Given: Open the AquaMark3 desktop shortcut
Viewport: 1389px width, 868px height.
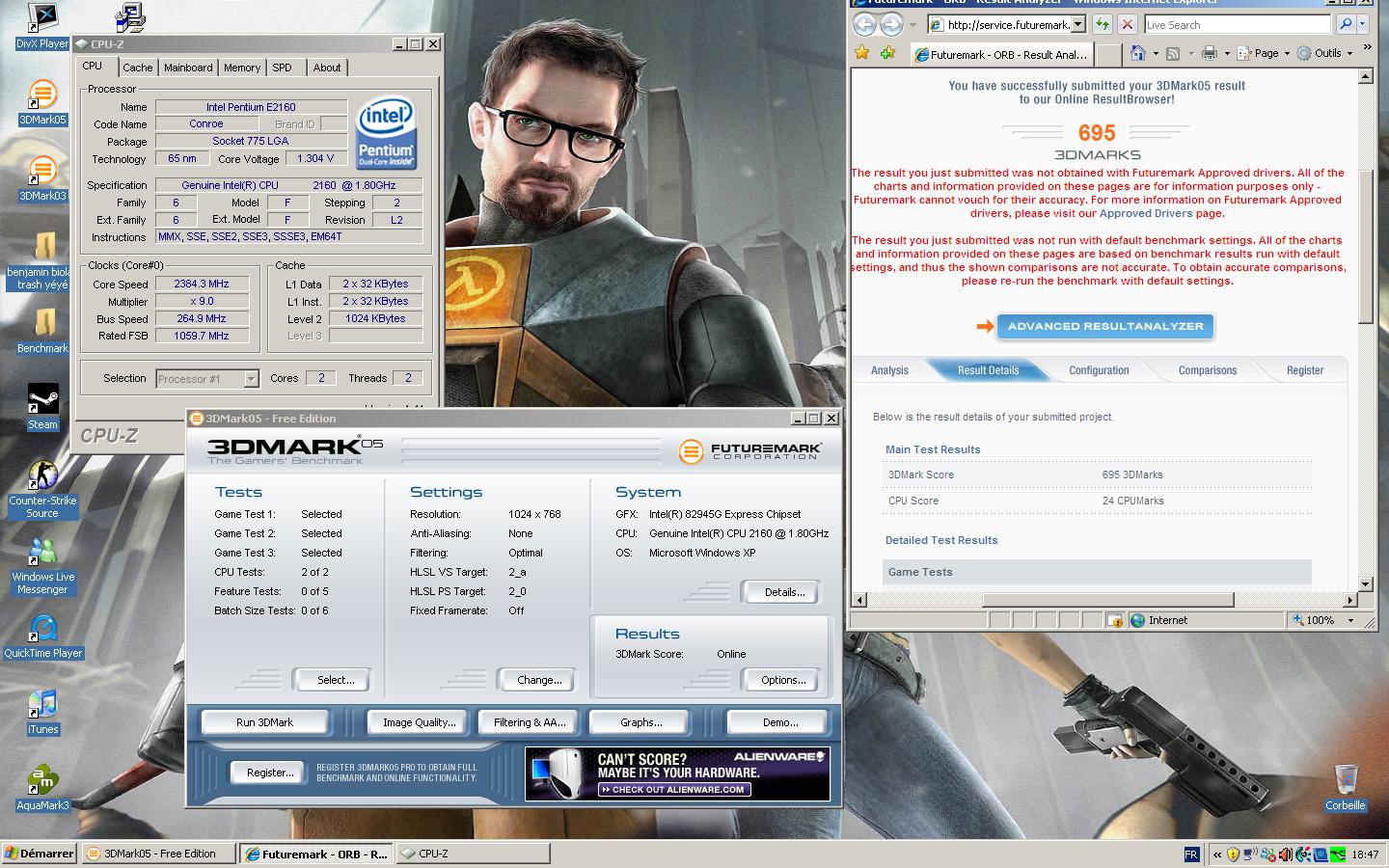Looking at the screenshot, I should pos(42,789).
